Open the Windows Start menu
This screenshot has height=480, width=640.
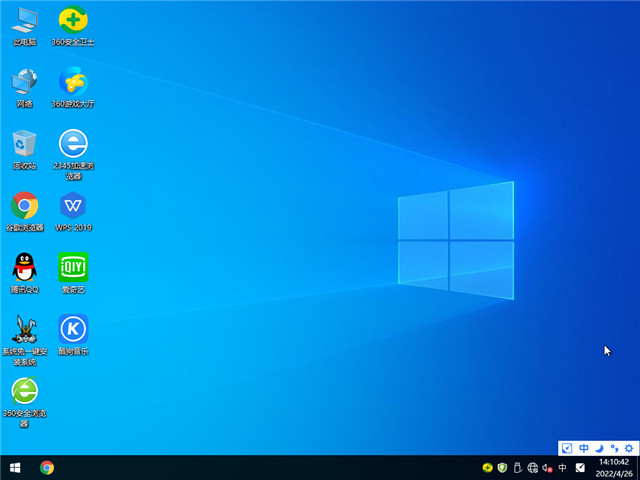click(15, 467)
